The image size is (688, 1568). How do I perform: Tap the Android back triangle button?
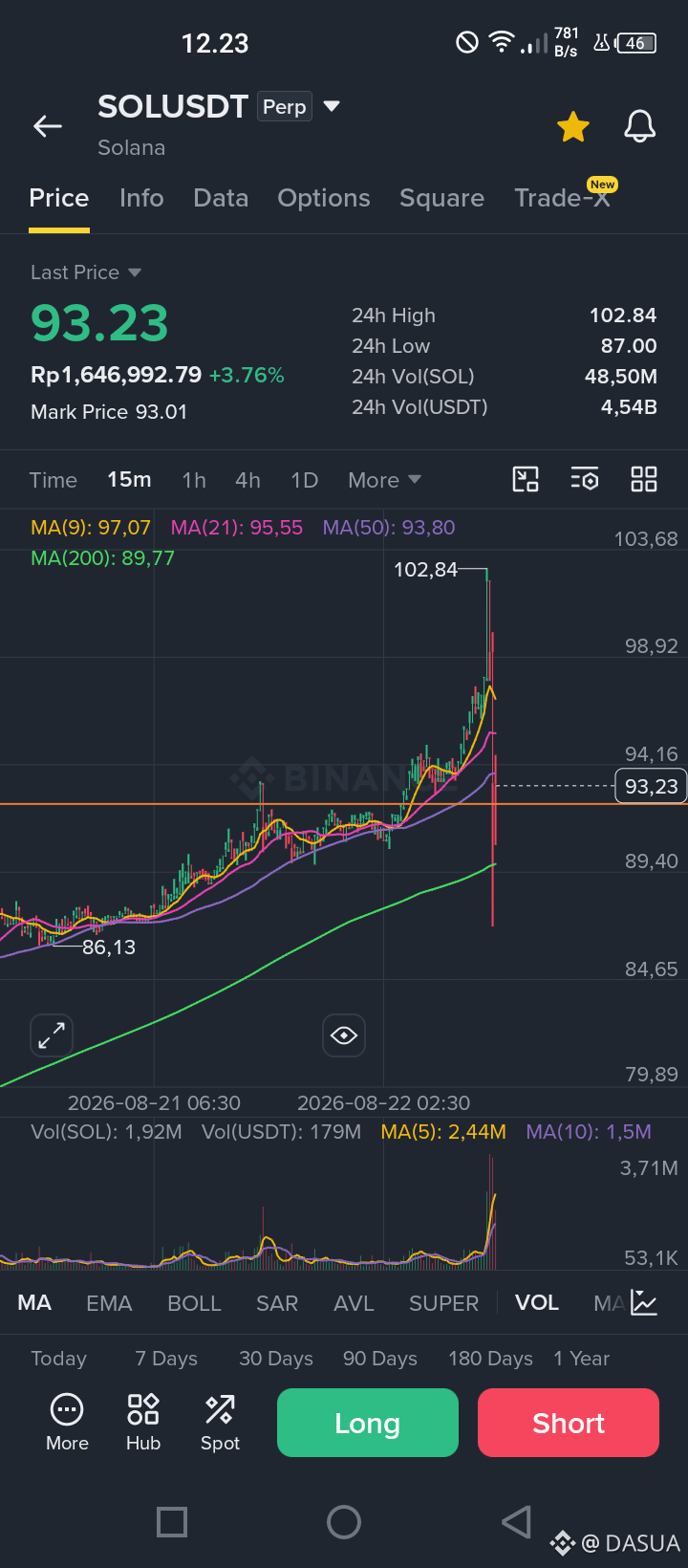pos(516,1522)
